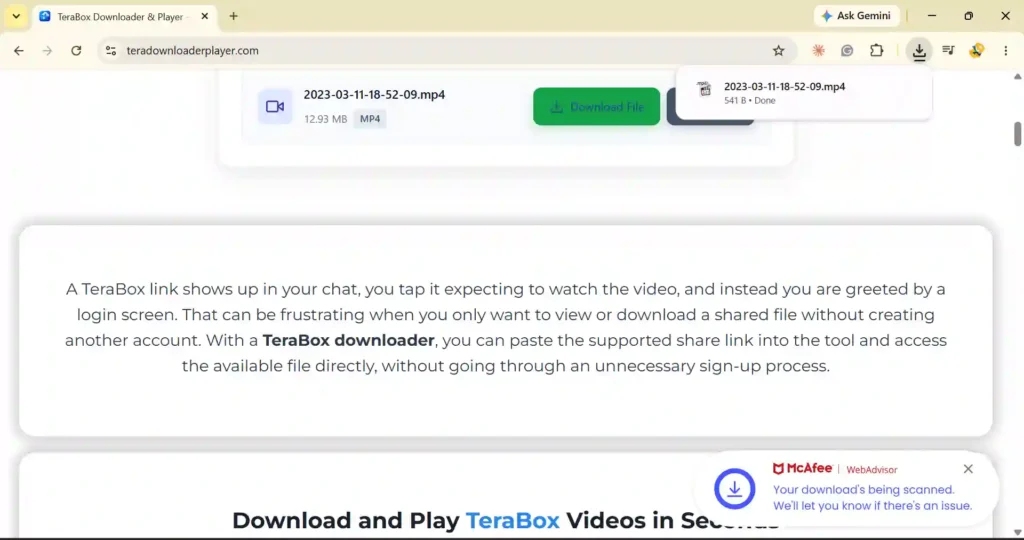Click the vertical scrollbar thumb
Screen dimensions: 1024x540
pos(1017,134)
